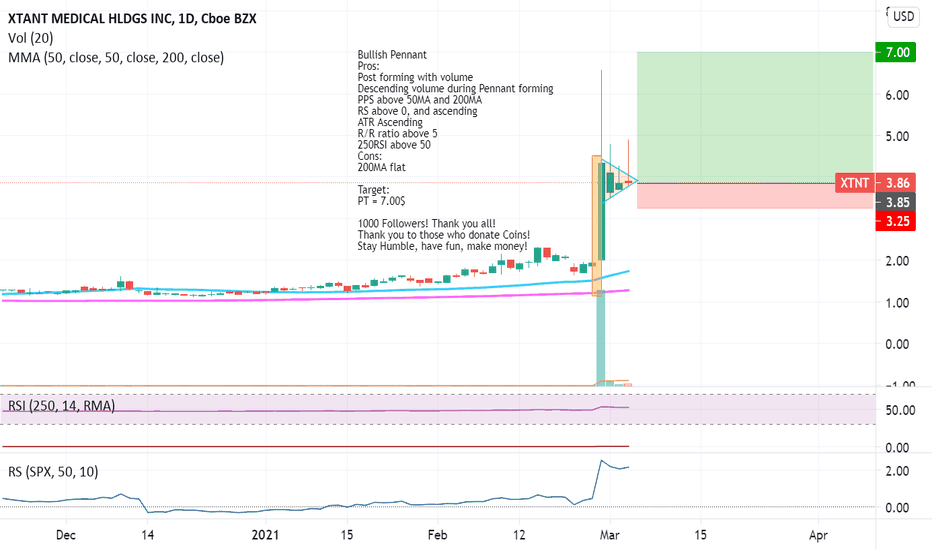Click the USD currency button
932x550 pixels.
[903, 16]
